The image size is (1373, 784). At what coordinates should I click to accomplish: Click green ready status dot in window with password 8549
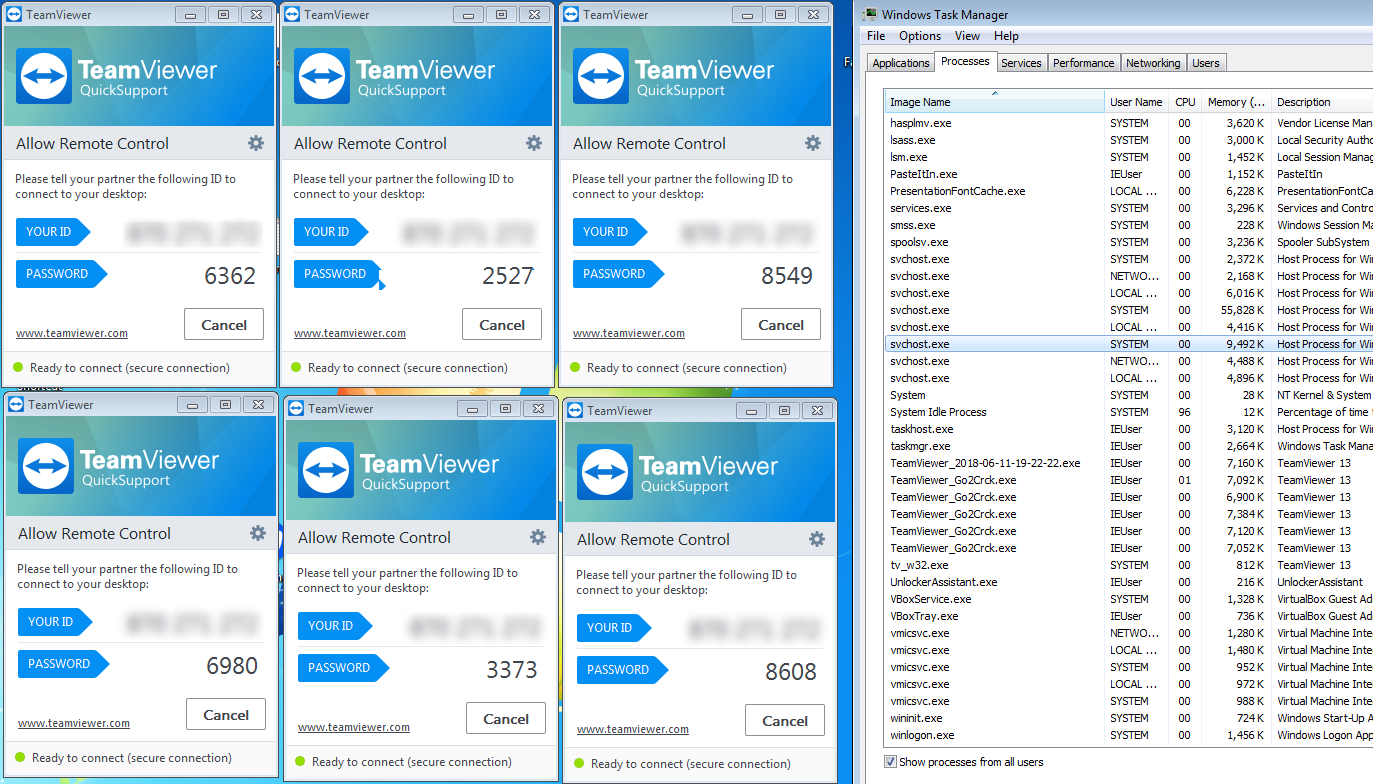(x=574, y=367)
